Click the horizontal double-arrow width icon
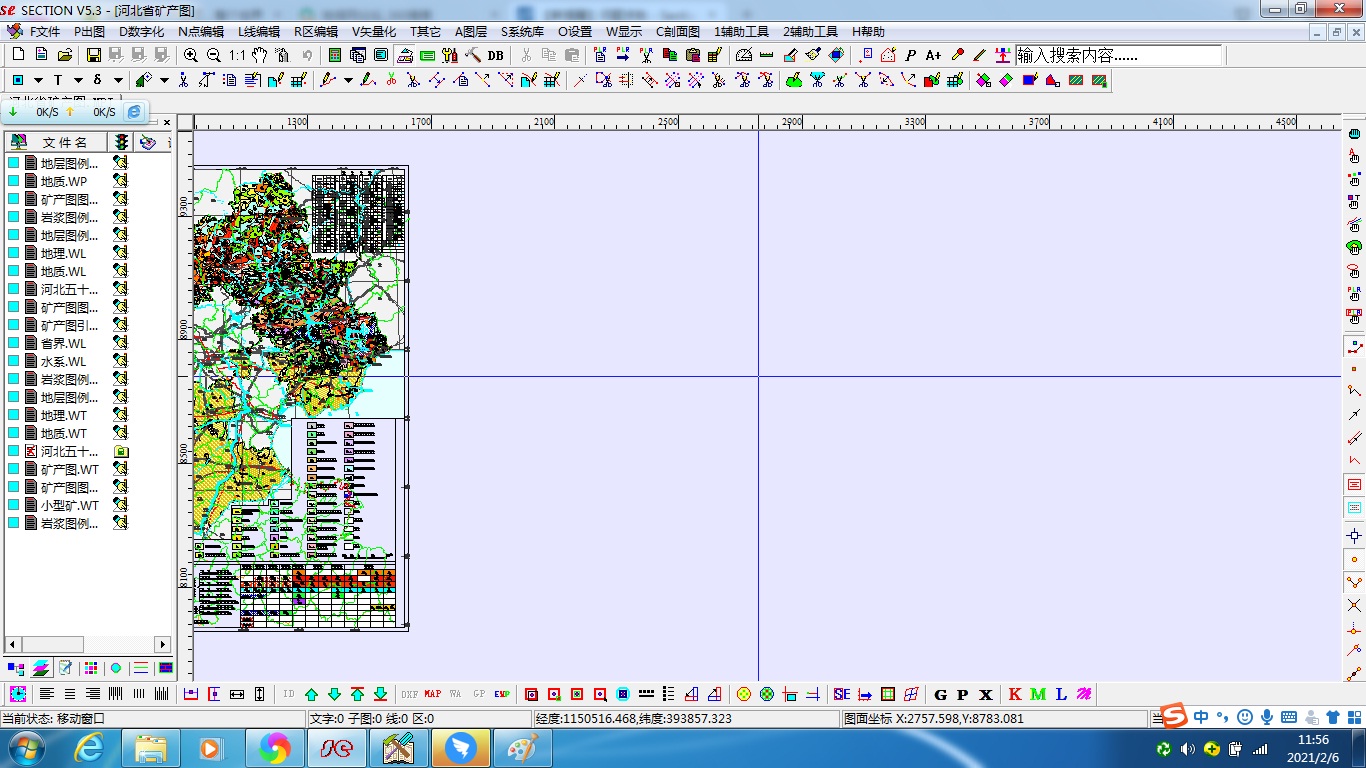Image resolution: width=1366 pixels, height=768 pixels. point(237,694)
